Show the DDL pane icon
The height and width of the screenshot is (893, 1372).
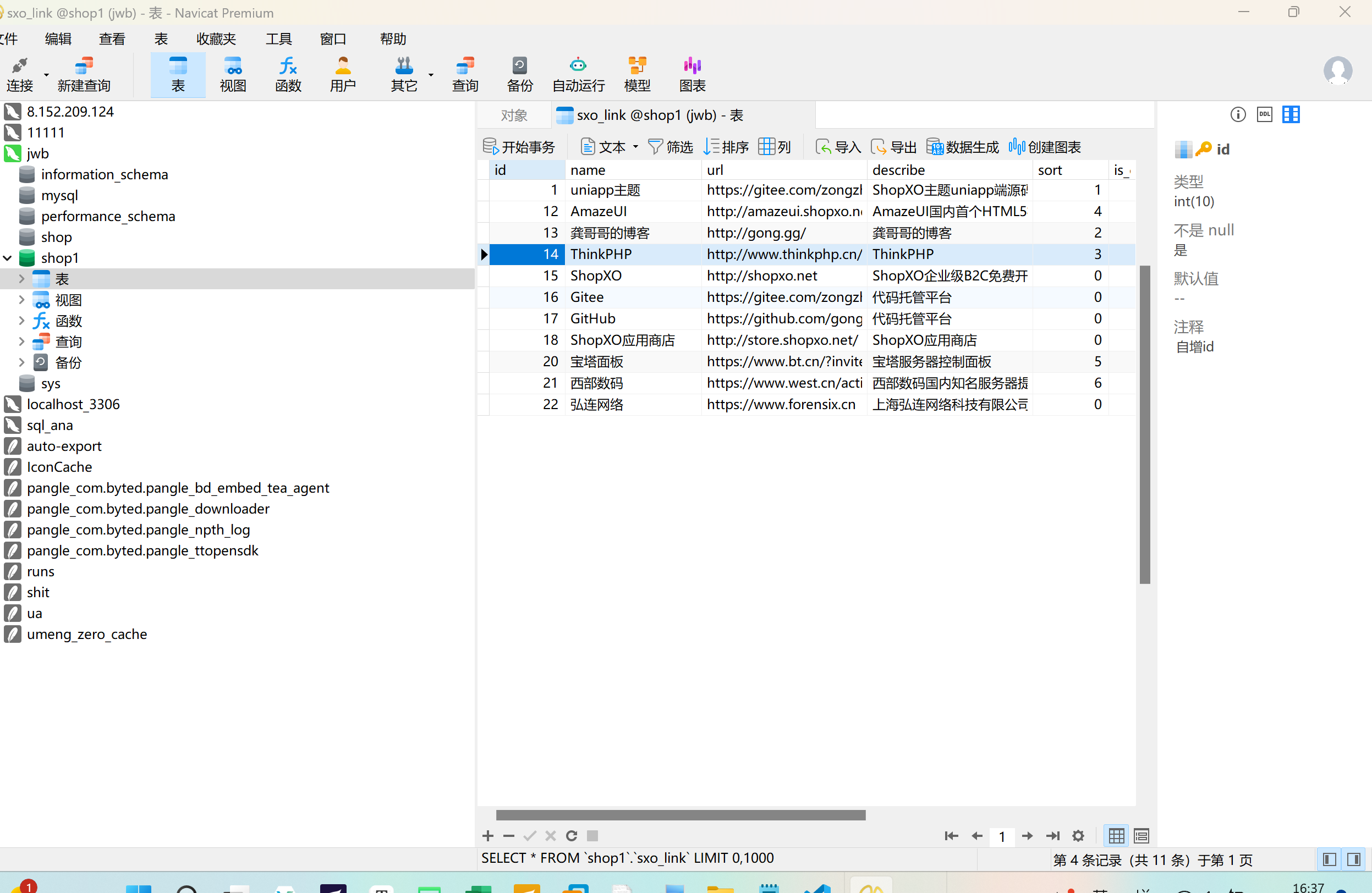click(1265, 115)
